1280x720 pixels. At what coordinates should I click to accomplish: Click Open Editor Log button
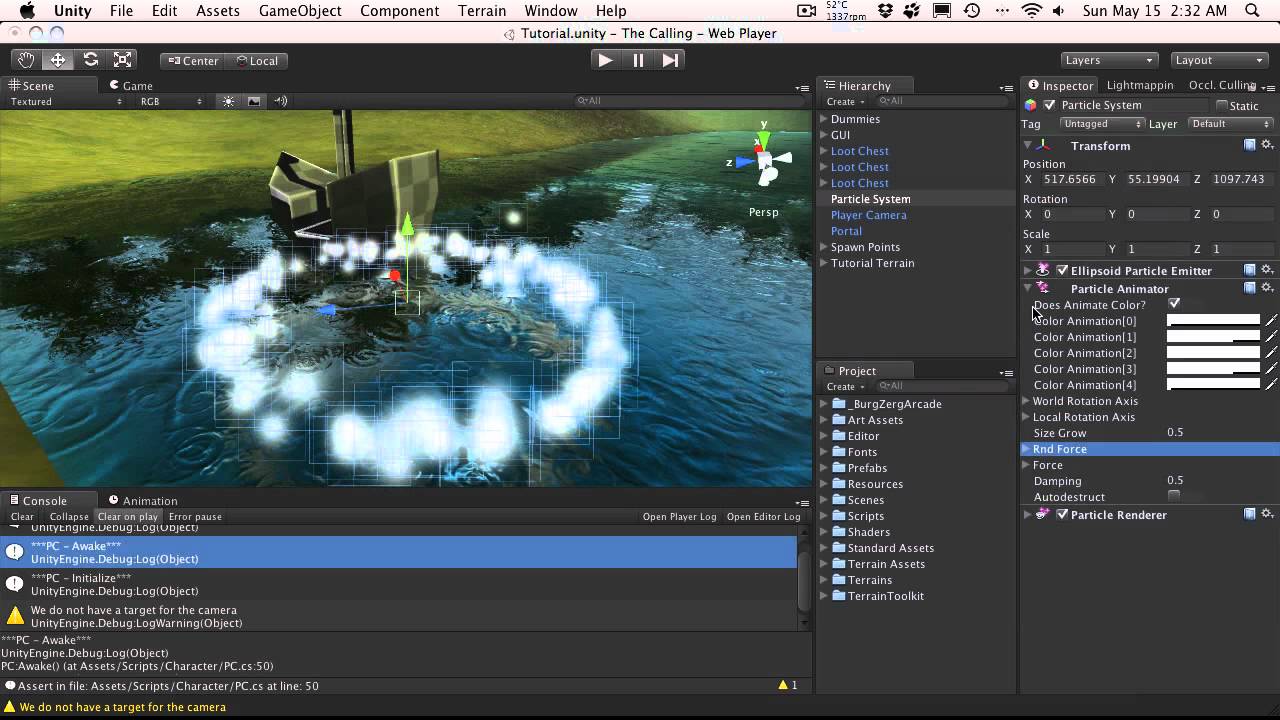point(764,516)
